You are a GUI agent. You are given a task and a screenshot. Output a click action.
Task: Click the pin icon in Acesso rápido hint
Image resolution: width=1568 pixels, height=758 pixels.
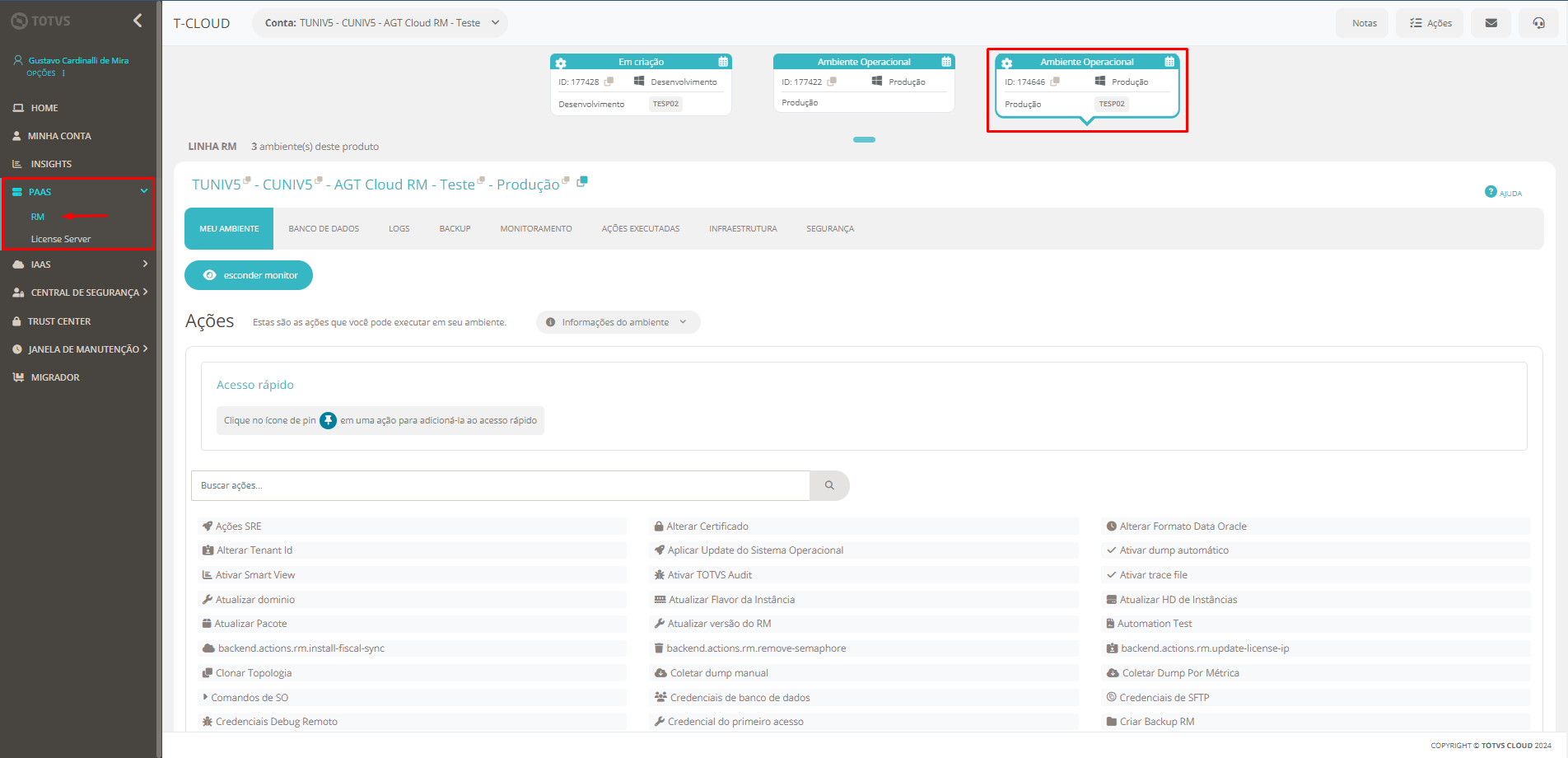[328, 420]
